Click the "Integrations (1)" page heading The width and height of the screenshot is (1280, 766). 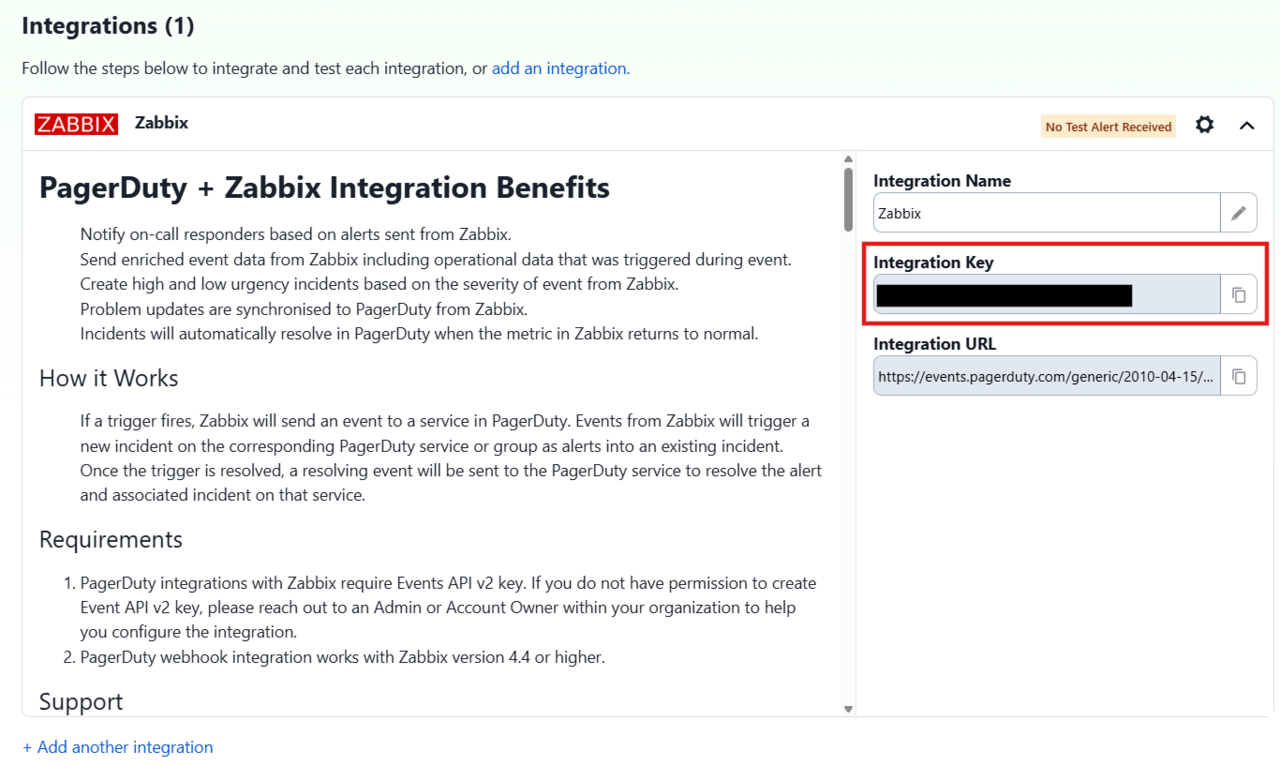point(108,27)
